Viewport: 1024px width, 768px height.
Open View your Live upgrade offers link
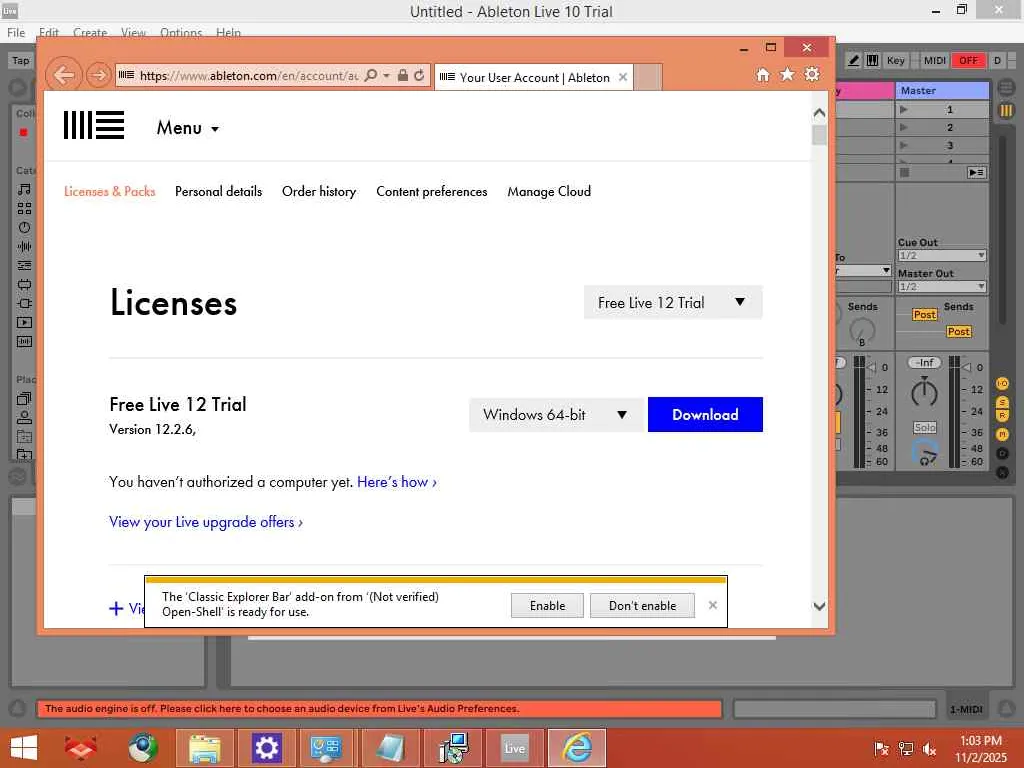tap(206, 522)
